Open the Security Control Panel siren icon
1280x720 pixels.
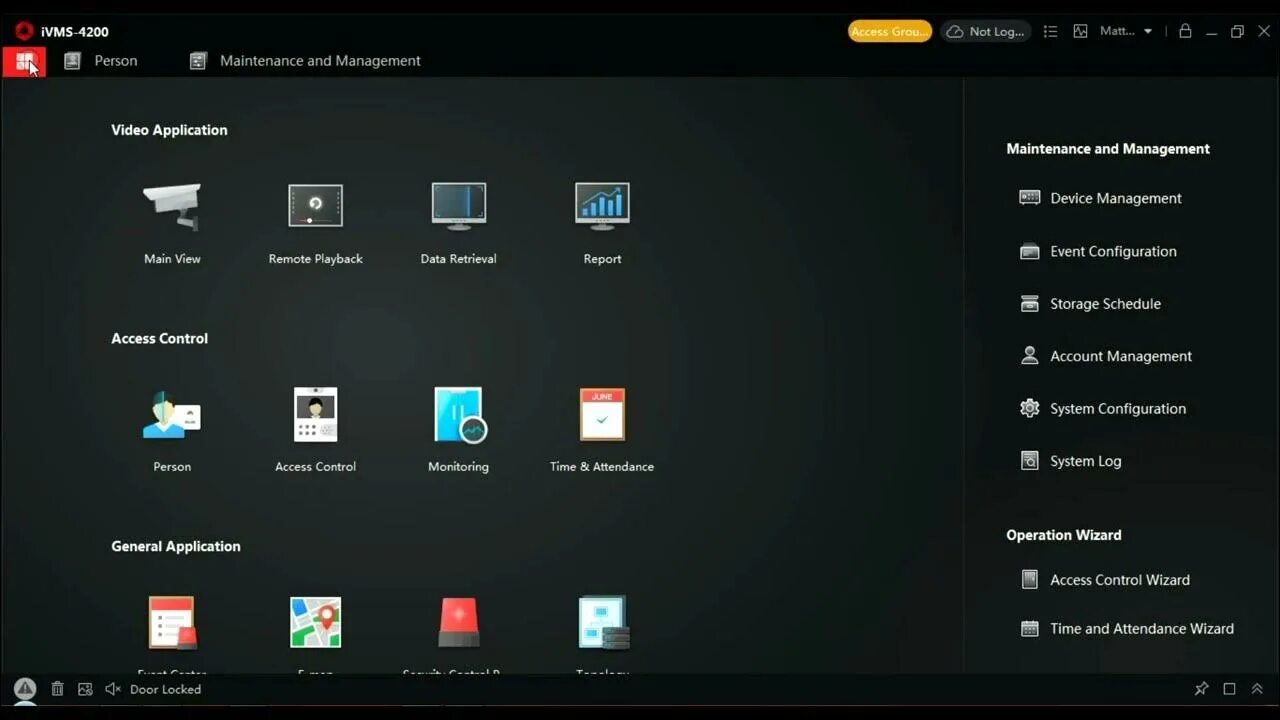point(459,622)
